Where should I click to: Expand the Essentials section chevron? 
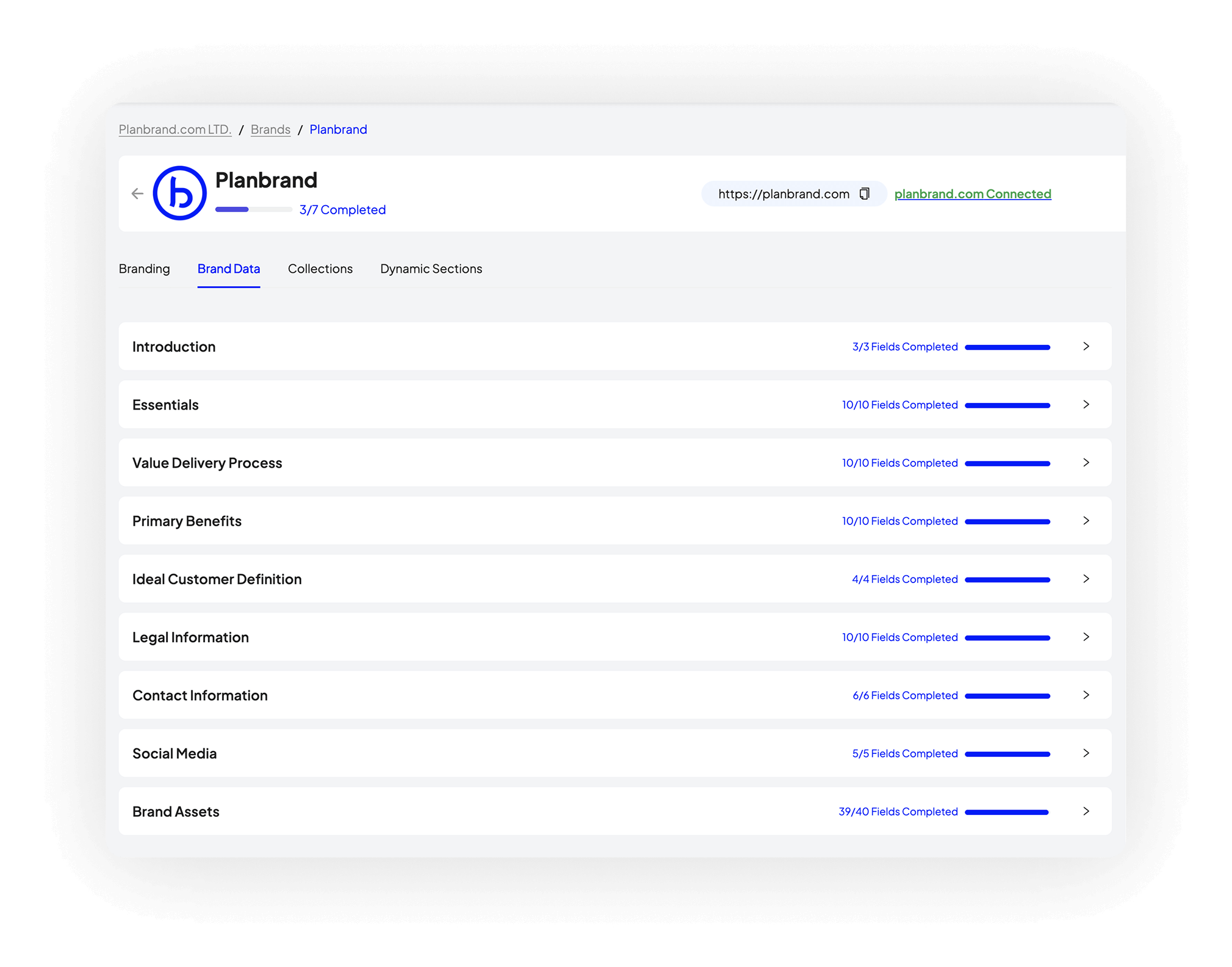coord(1086,404)
